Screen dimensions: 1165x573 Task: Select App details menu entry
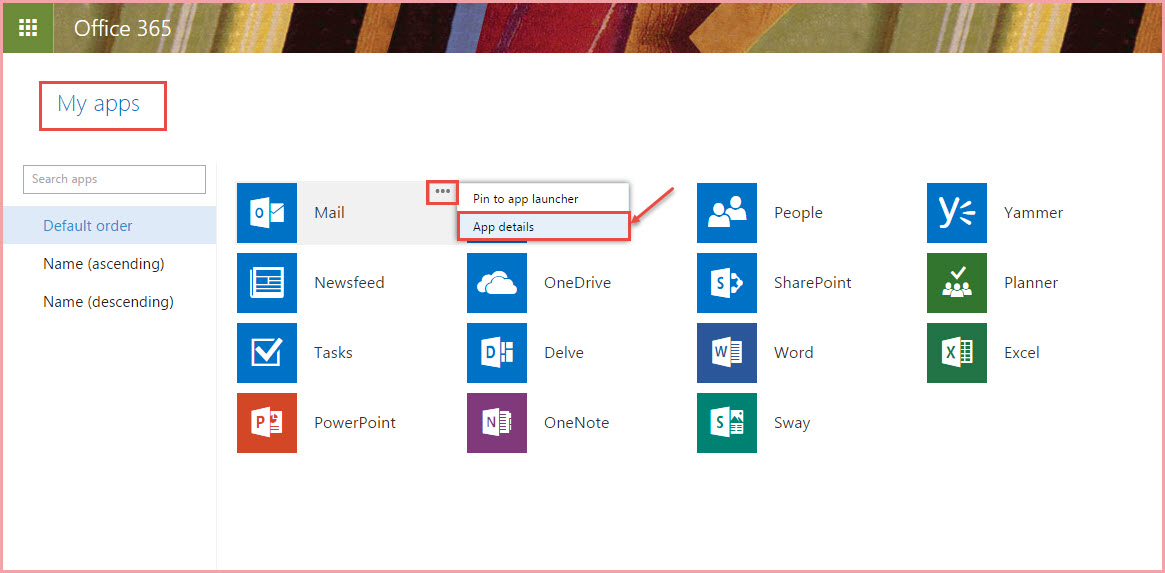[543, 227]
